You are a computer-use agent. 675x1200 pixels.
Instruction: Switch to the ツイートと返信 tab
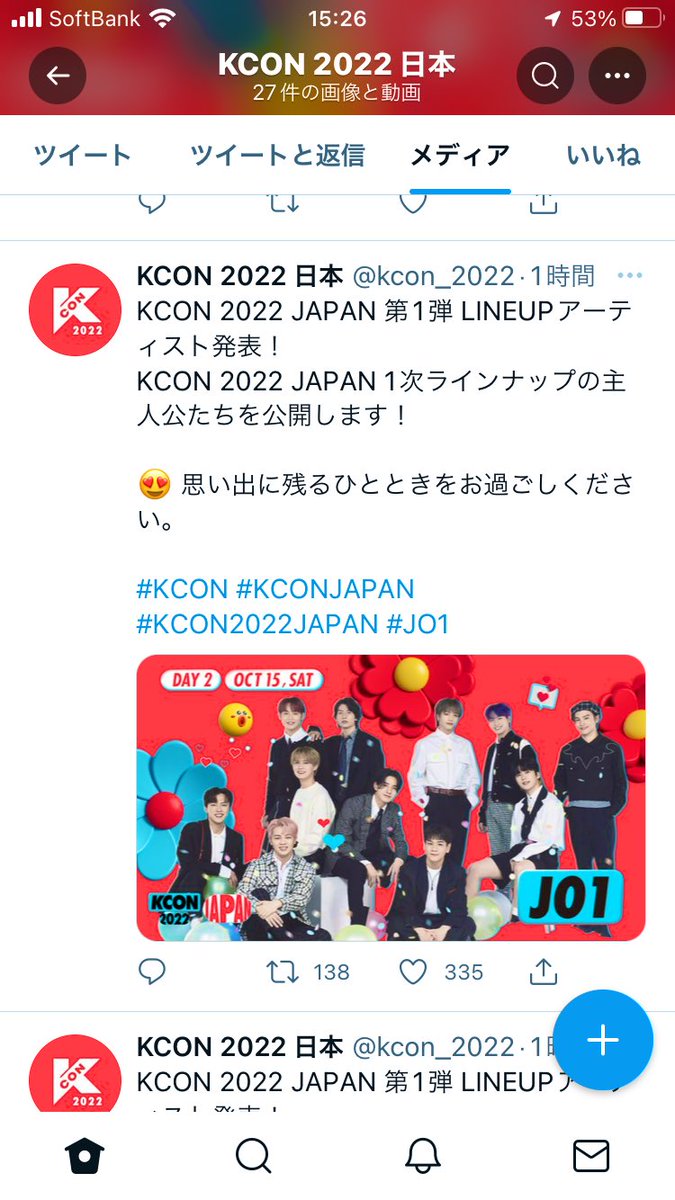[277, 155]
